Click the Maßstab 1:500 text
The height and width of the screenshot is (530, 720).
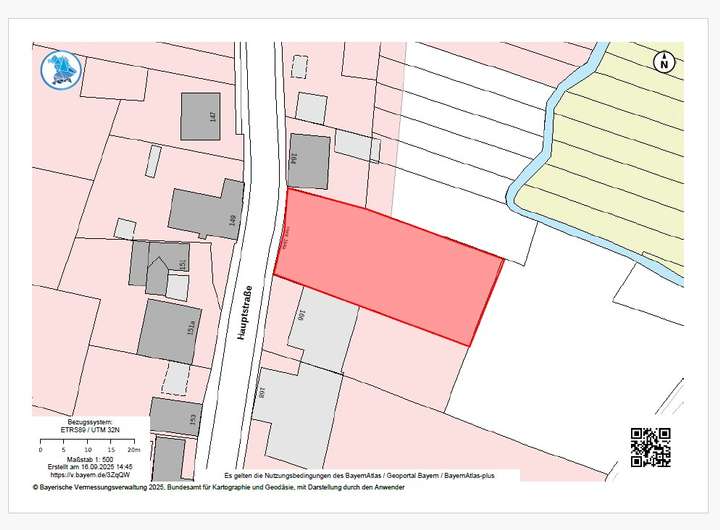pyautogui.click(x=91, y=458)
